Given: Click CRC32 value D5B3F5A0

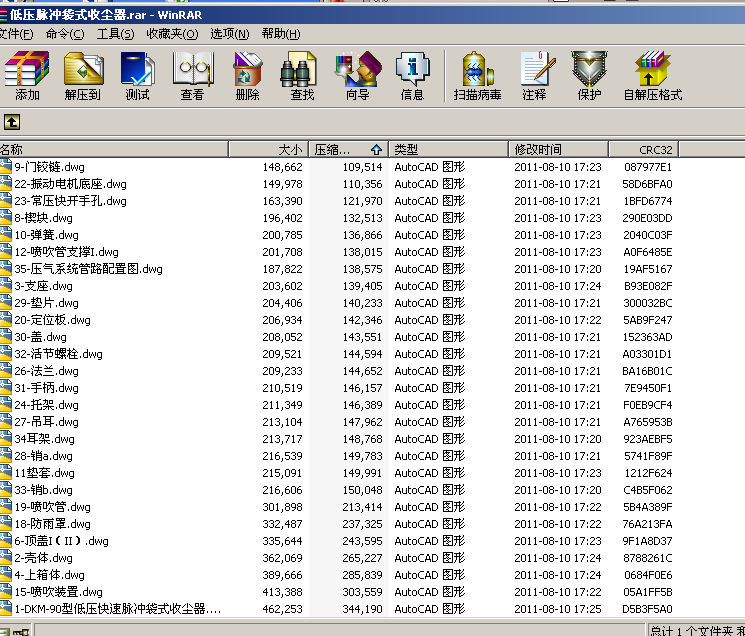Looking at the screenshot, I should pyautogui.click(x=647, y=609).
